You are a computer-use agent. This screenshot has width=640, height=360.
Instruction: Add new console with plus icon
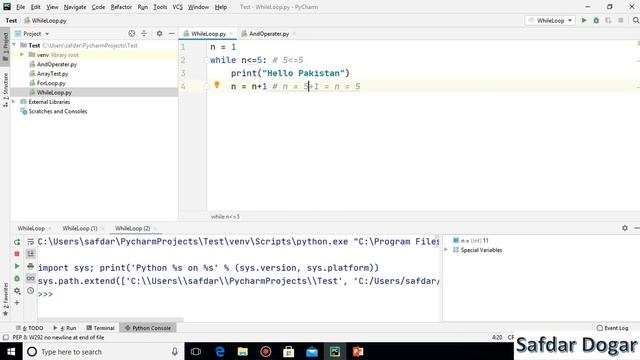tap(17, 303)
